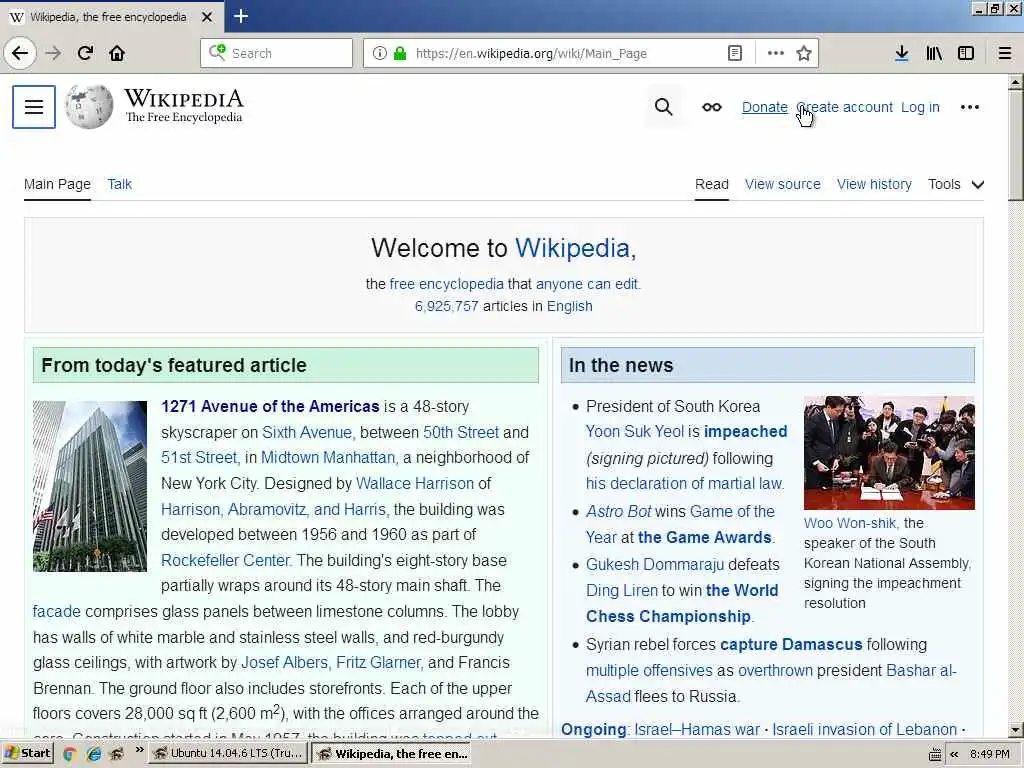Follow the impeached link
The width and height of the screenshot is (1024, 768).
[745, 432]
